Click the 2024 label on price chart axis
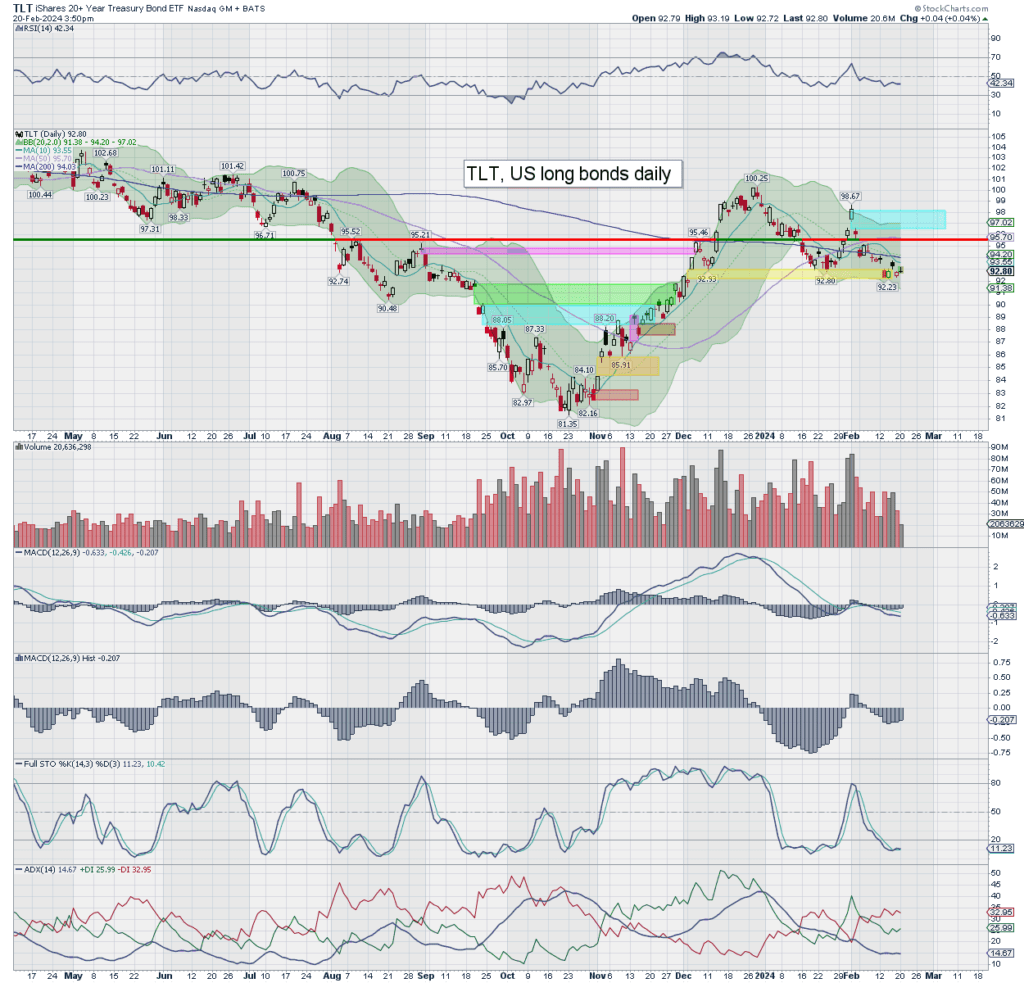 click(764, 436)
